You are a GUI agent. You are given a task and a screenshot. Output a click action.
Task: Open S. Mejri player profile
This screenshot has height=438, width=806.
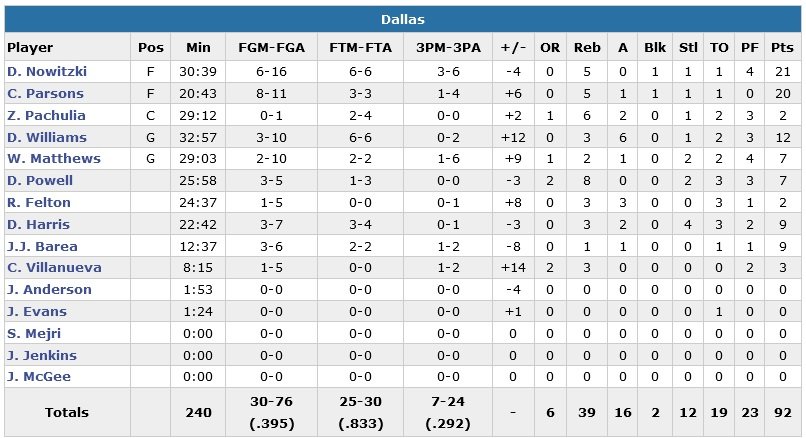click(x=34, y=334)
